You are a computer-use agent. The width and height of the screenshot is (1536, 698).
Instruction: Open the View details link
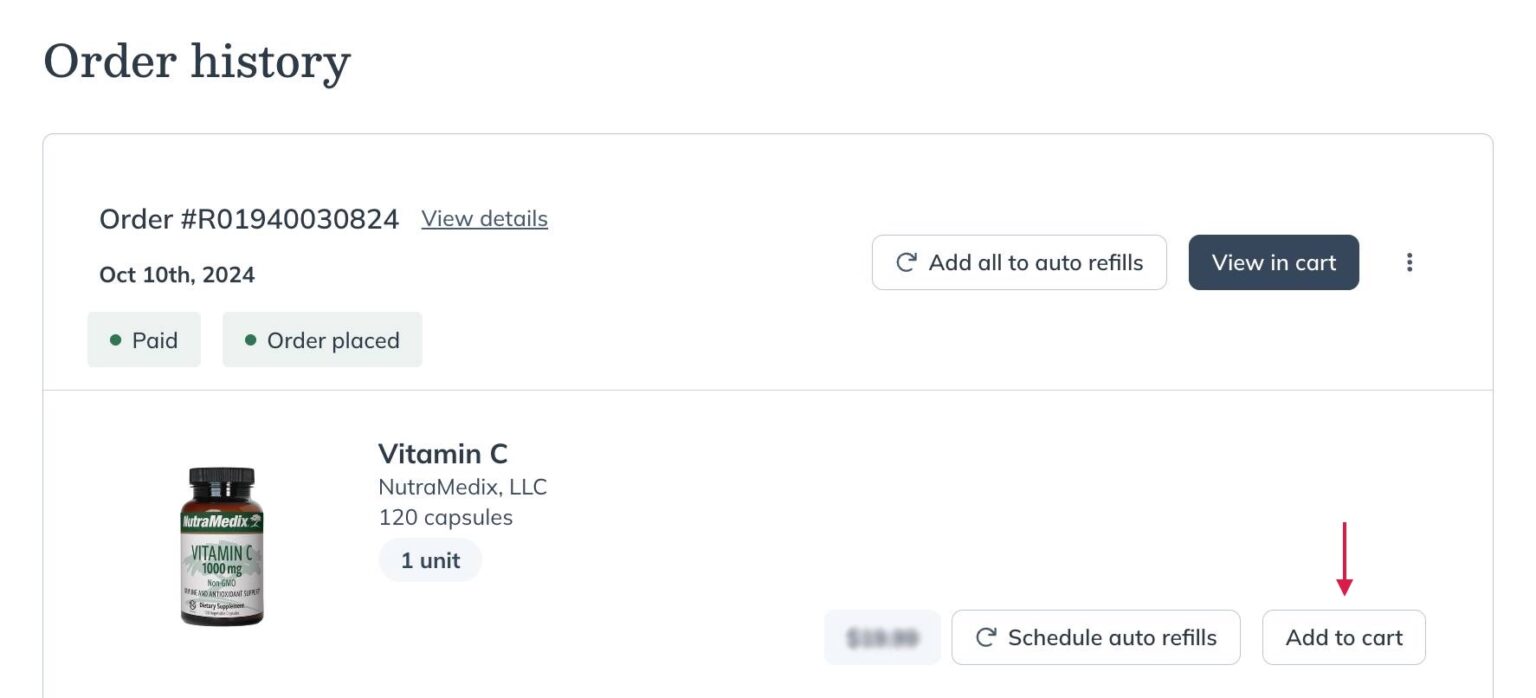coord(484,218)
